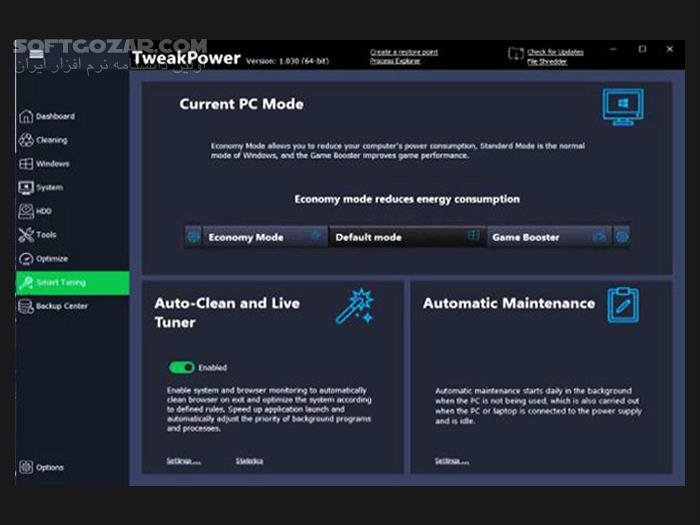Screen dimensions: 700x525
Task: Click the Current PC Mode monitor icon
Action: pos(623,107)
